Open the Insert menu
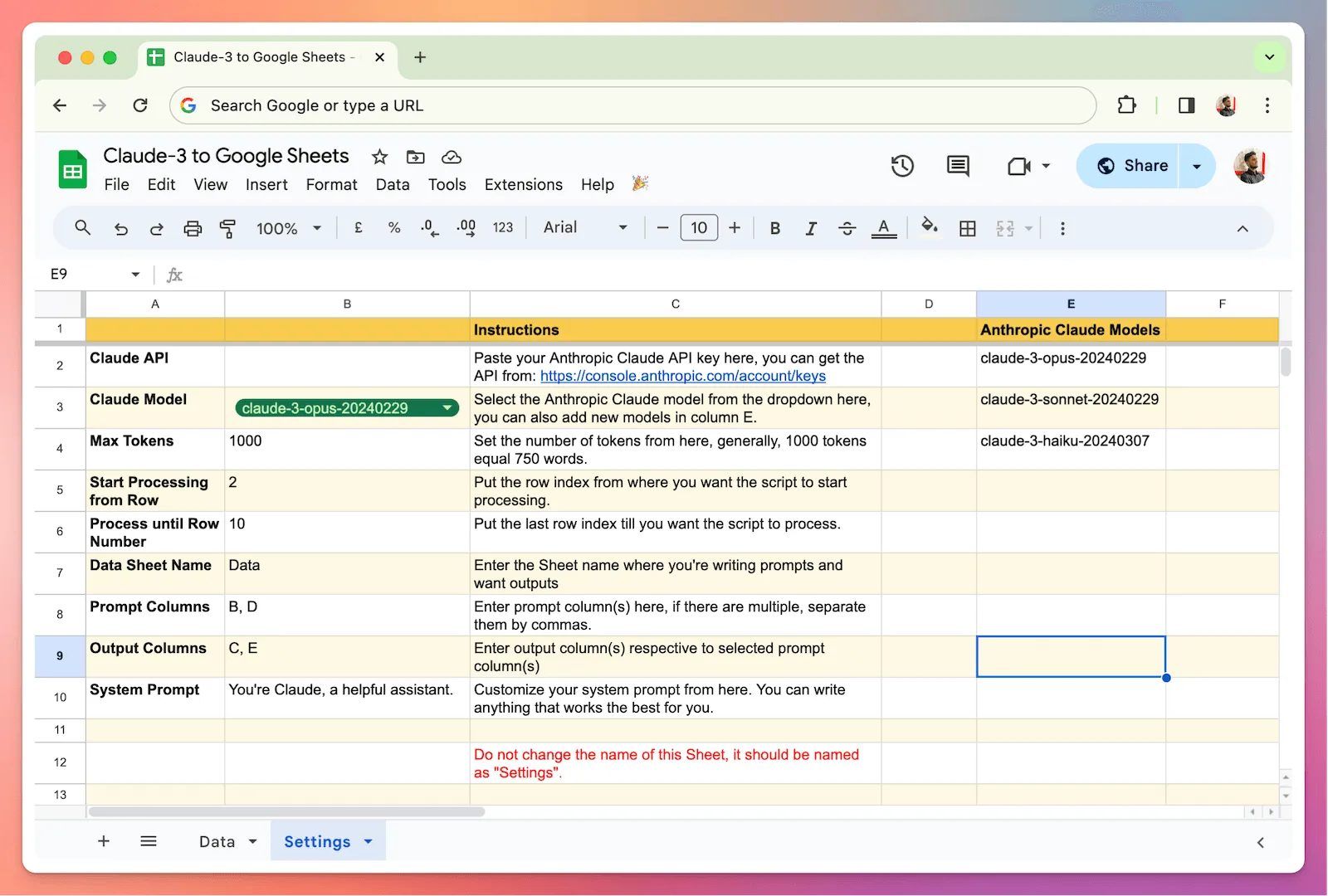 click(x=266, y=184)
